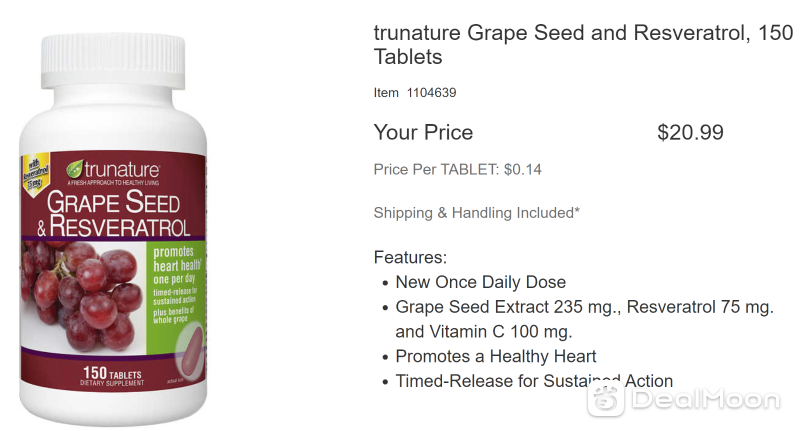Click '150 TABLETS' text on bottle label
Image resolution: width=800 pixels, height=431 pixels.
point(112,373)
